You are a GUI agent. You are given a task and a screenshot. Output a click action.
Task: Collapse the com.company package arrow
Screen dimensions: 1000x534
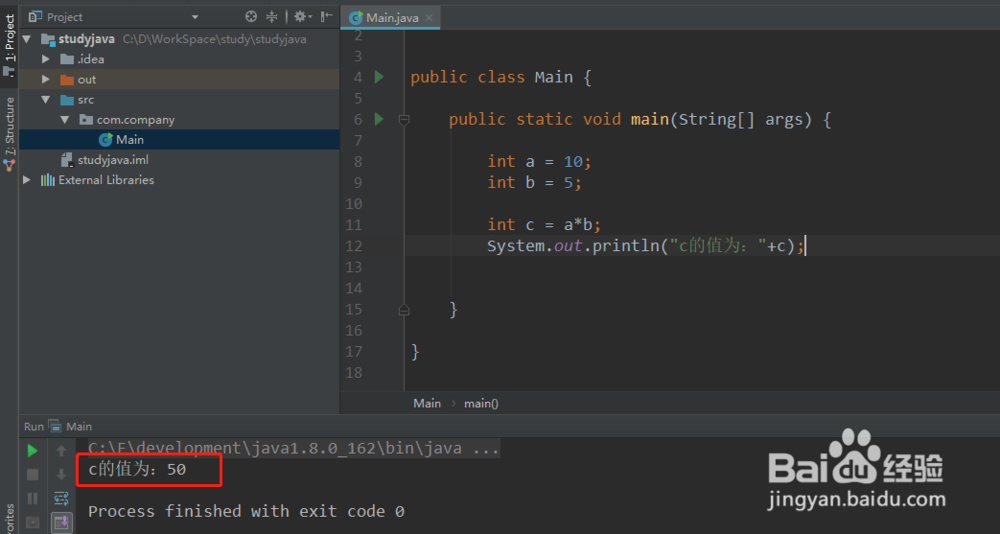coord(65,120)
